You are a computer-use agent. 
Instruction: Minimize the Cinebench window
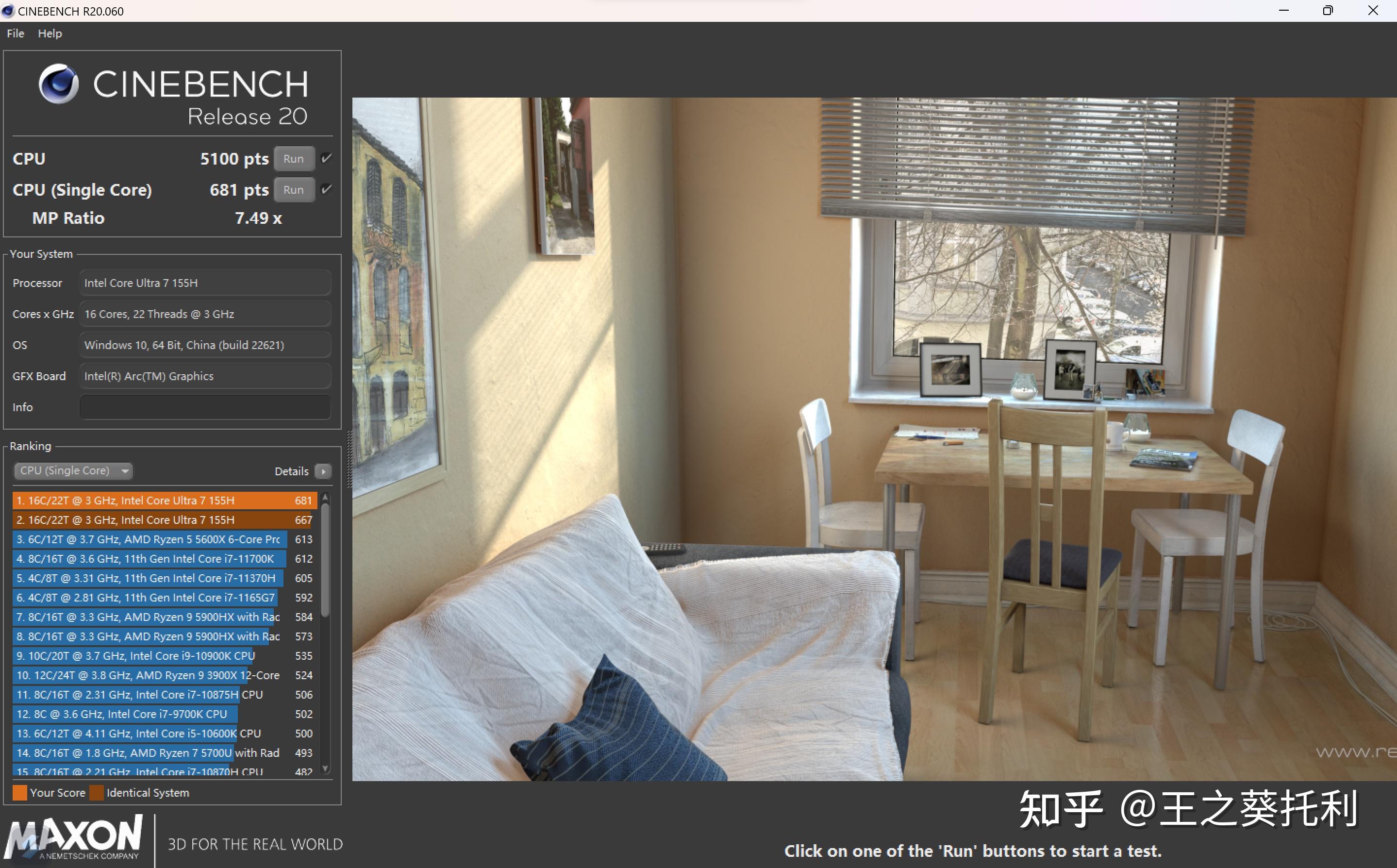pyautogui.click(x=1284, y=10)
